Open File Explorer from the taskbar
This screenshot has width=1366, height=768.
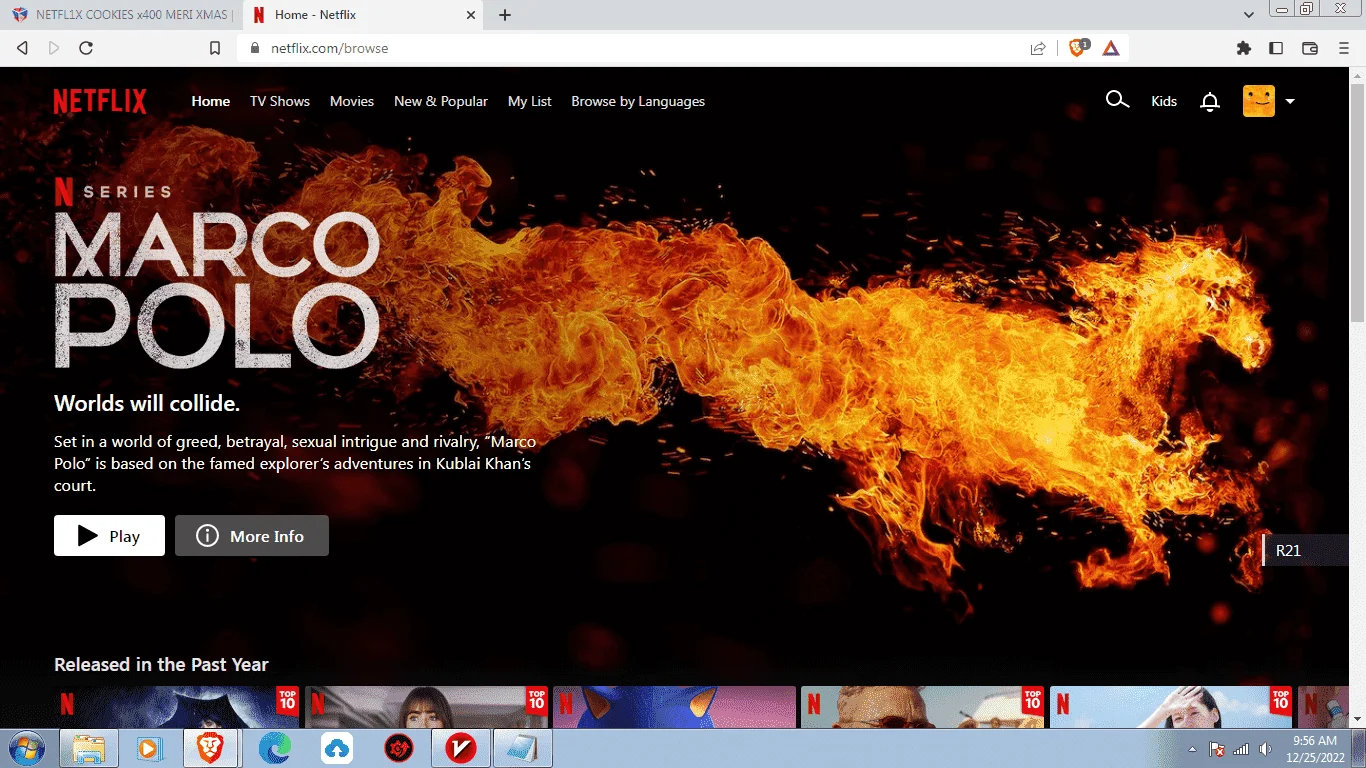click(x=89, y=748)
